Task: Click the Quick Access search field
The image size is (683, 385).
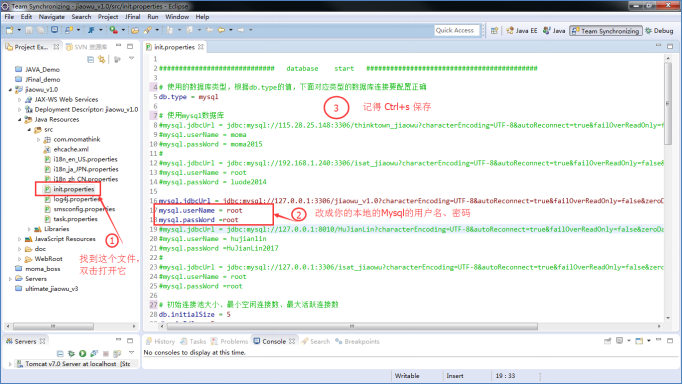Action: 457,30
